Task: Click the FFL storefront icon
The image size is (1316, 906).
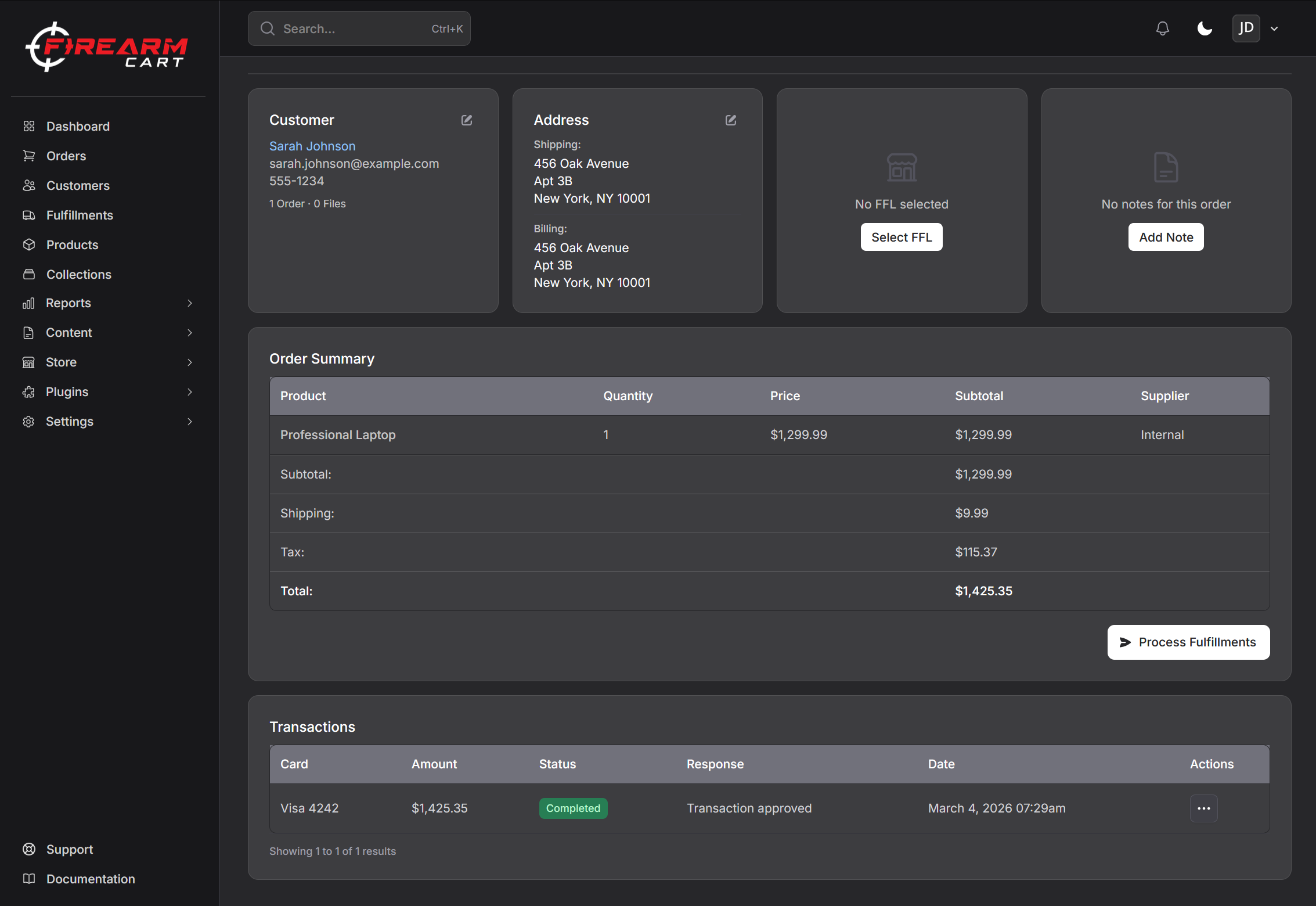Action: click(x=902, y=167)
